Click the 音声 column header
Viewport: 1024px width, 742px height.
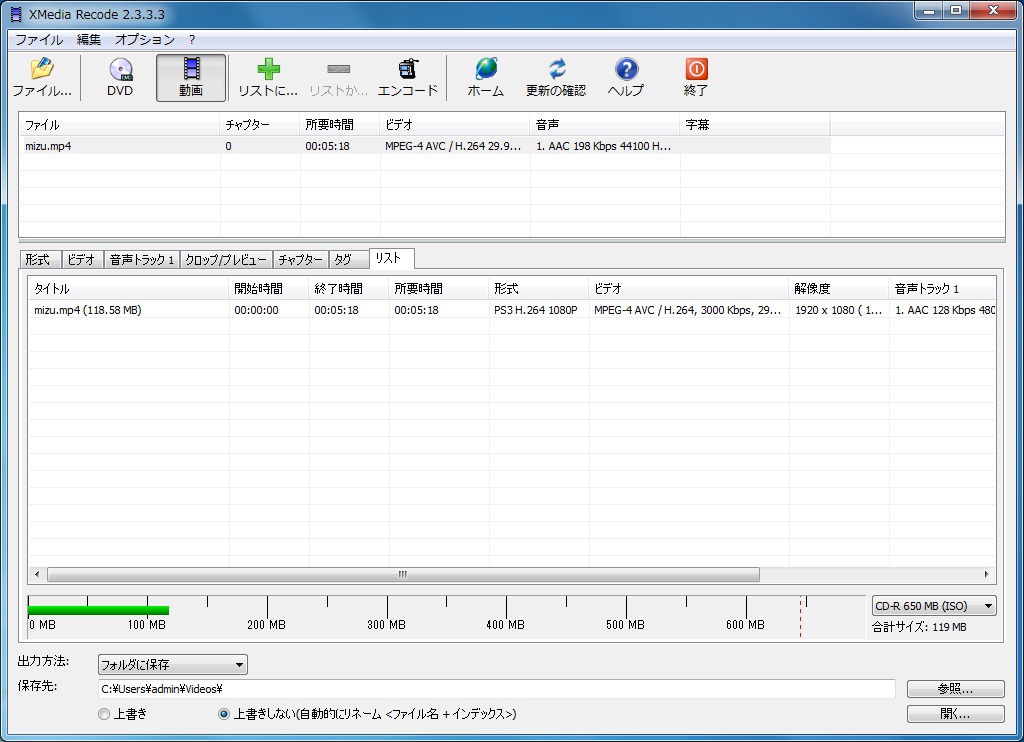pos(605,124)
